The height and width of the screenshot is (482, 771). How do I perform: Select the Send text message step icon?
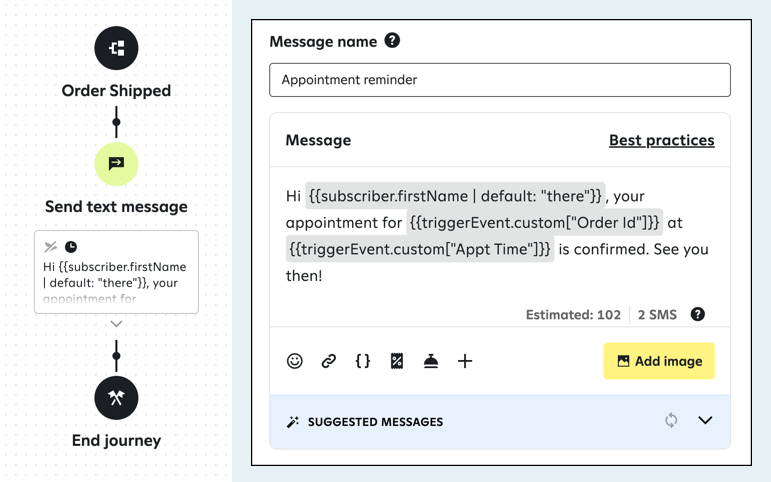coord(116,164)
